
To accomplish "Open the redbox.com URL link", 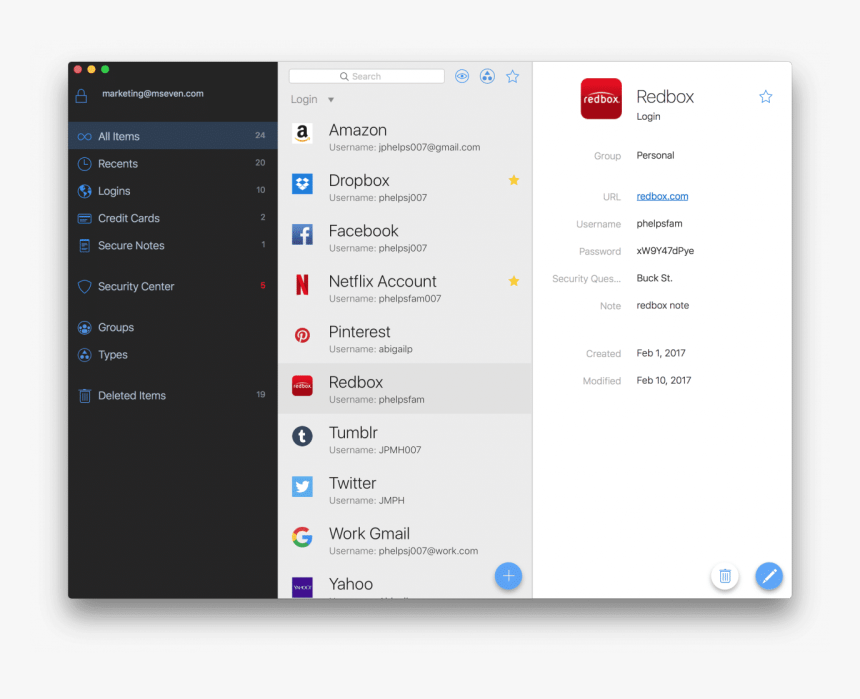I will point(662,197).
